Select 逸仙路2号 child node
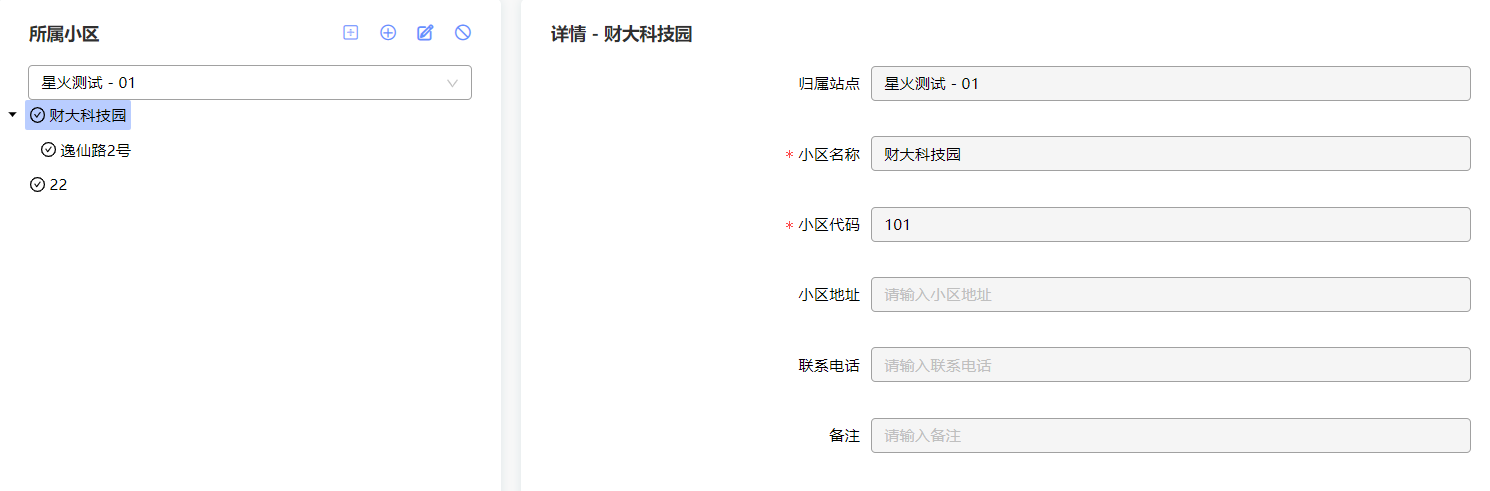Screen dimensions: 1490x491 tap(95, 150)
